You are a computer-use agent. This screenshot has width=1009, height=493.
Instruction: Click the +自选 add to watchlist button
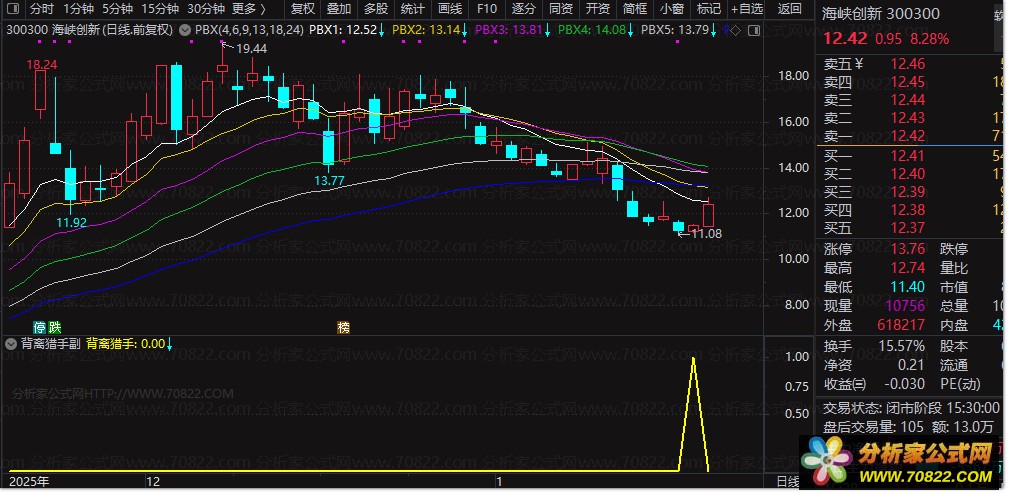[x=746, y=9]
